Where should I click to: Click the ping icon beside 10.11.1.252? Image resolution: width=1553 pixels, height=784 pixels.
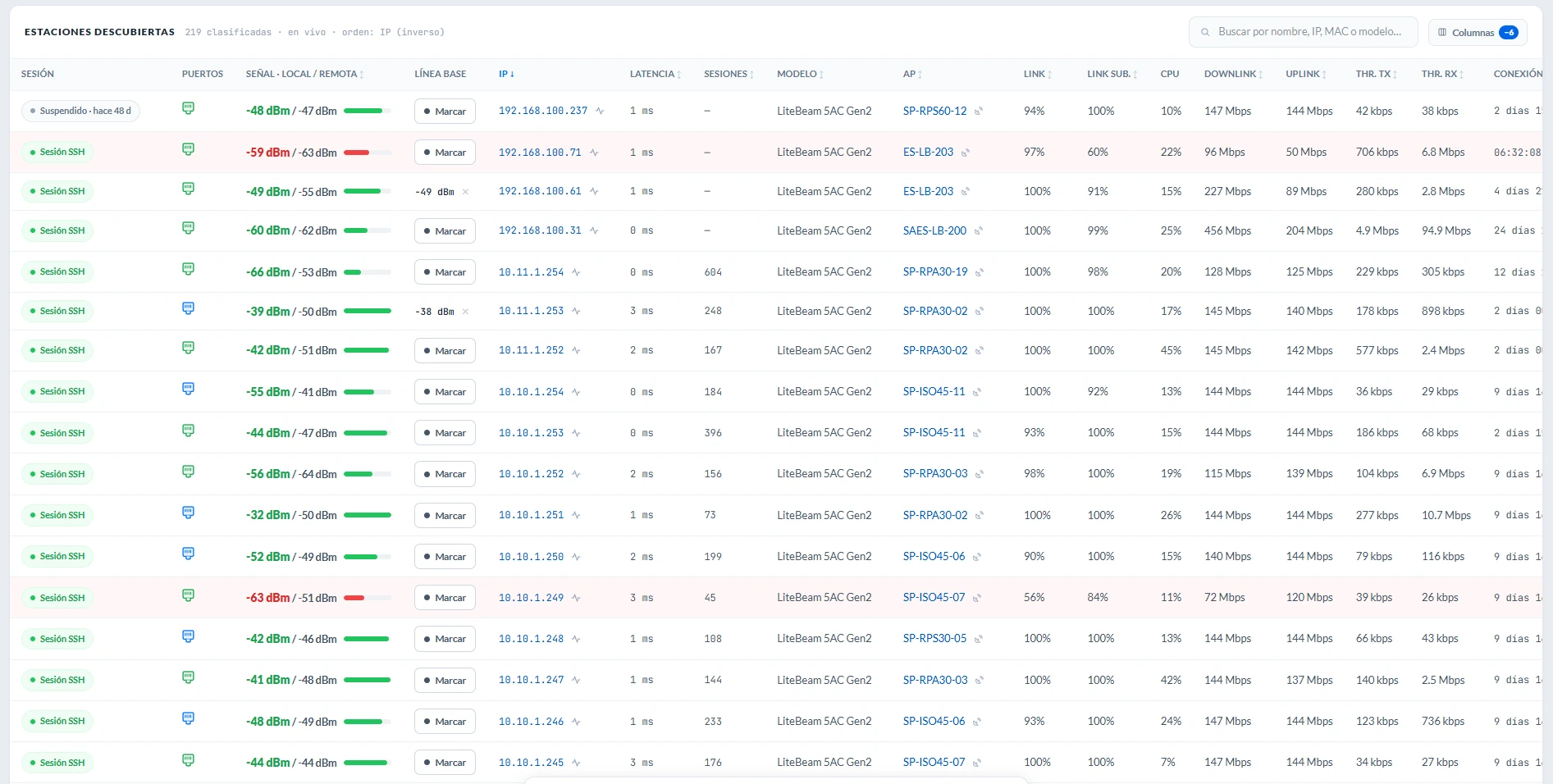577,351
